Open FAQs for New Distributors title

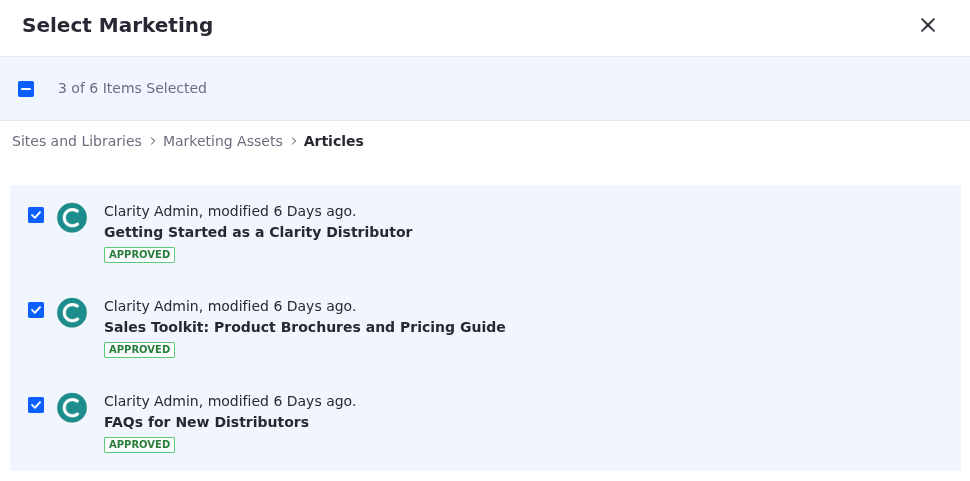(206, 422)
